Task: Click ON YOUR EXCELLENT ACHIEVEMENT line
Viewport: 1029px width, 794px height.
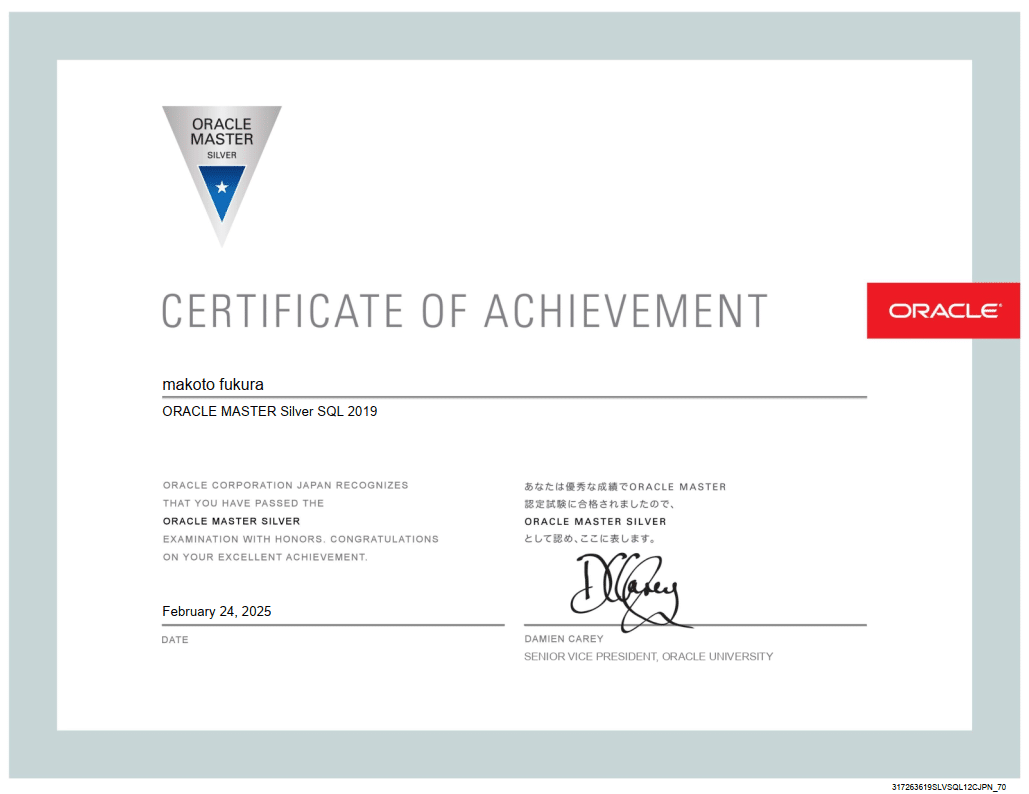Action: pyautogui.click(x=265, y=557)
